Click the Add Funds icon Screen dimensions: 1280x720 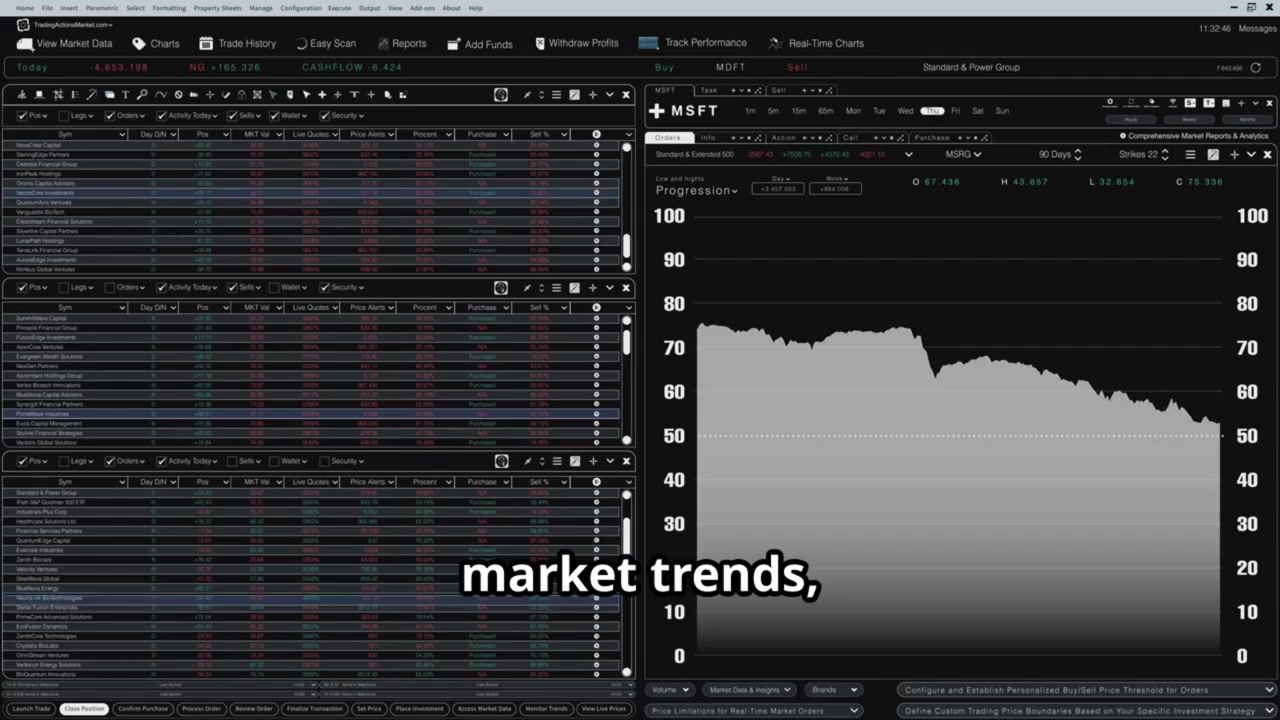[x=453, y=44]
